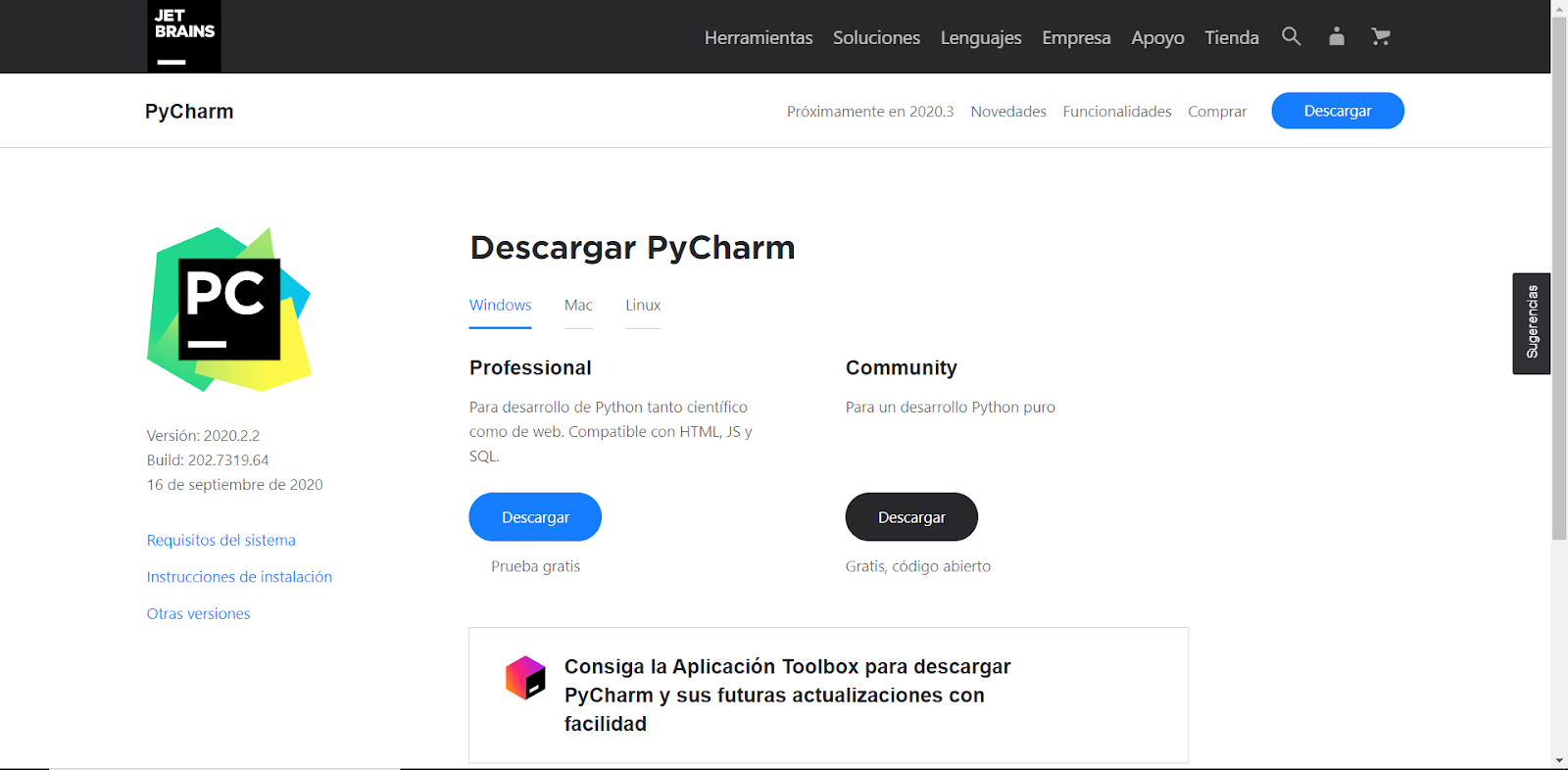
Task: Open the Empresa menu
Action: 1076,37
